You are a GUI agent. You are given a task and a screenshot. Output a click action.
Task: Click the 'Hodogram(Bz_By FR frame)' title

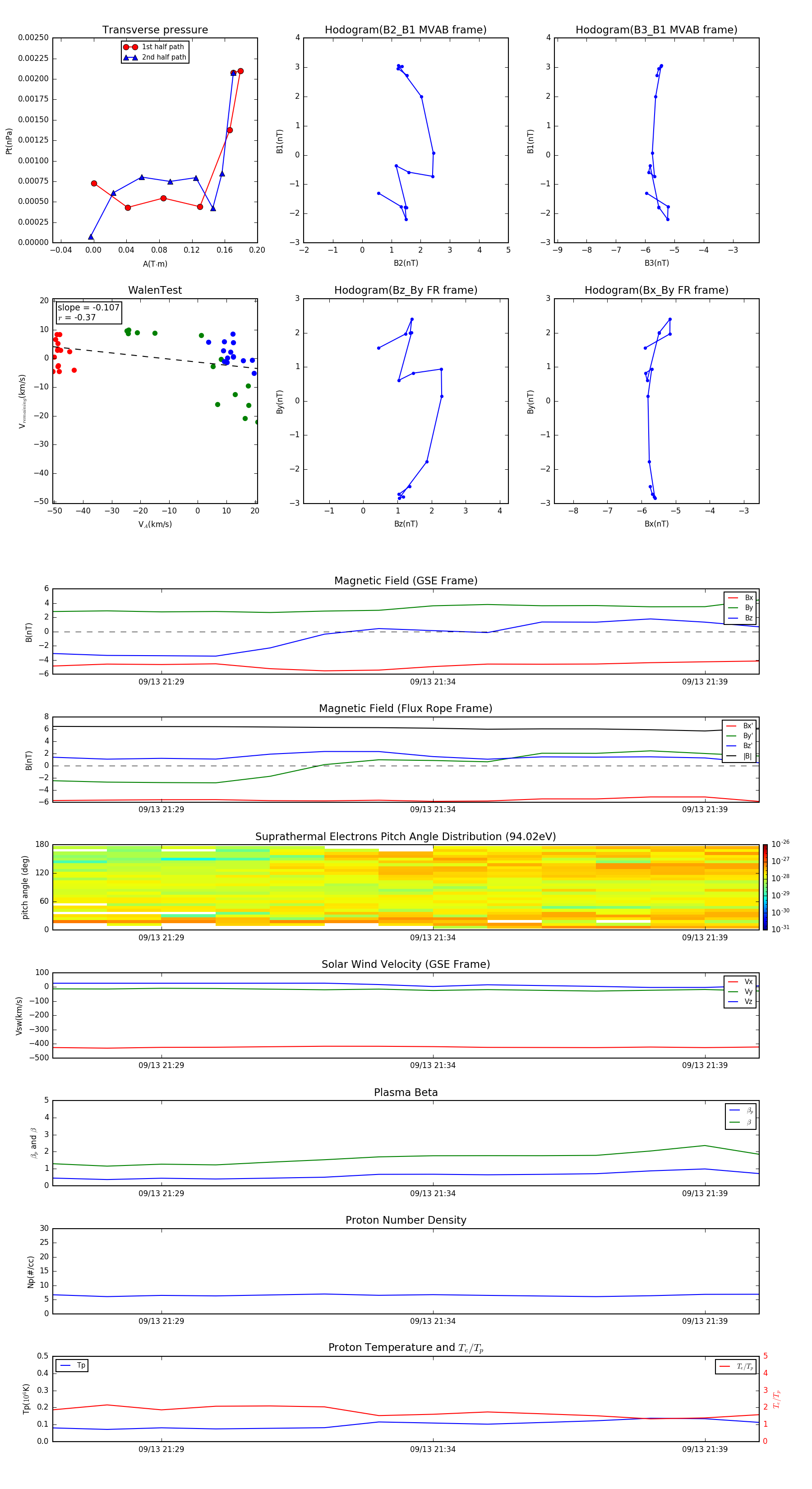pyautogui.click(x=406, y=290)
